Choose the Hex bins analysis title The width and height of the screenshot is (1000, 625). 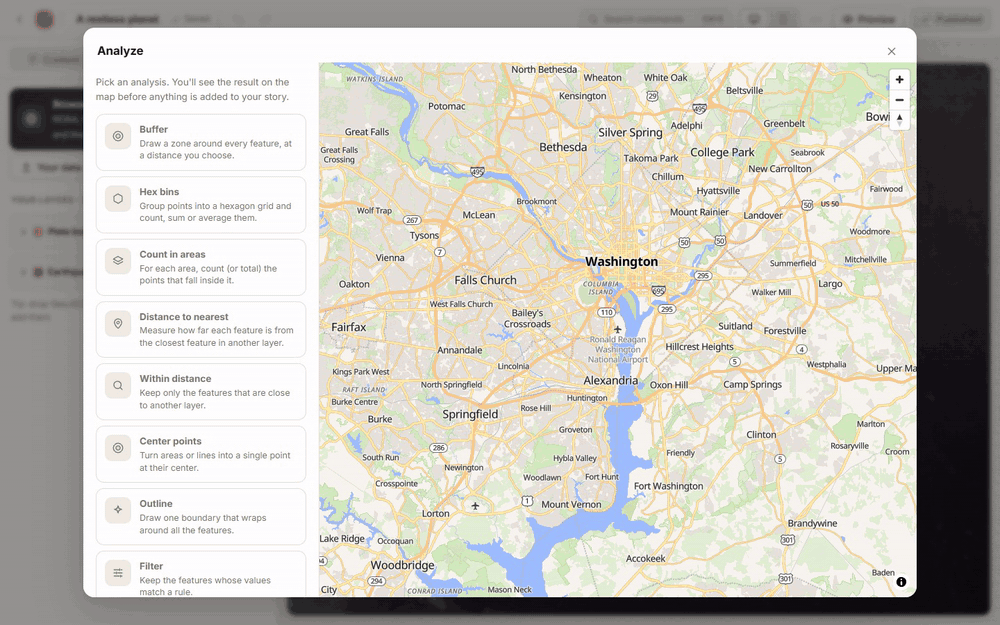tap(159, 191)
